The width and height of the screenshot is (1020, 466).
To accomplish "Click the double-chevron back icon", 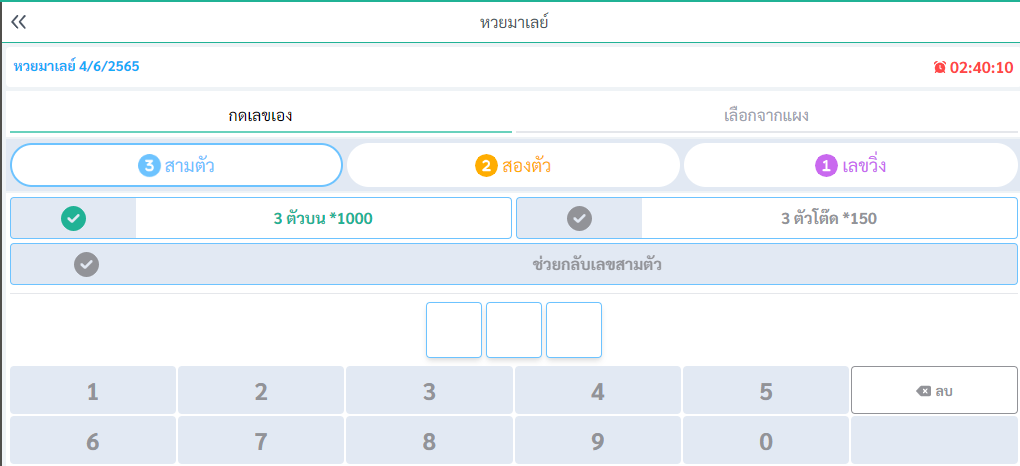I will pyautogui.click(x=19, y=22).
